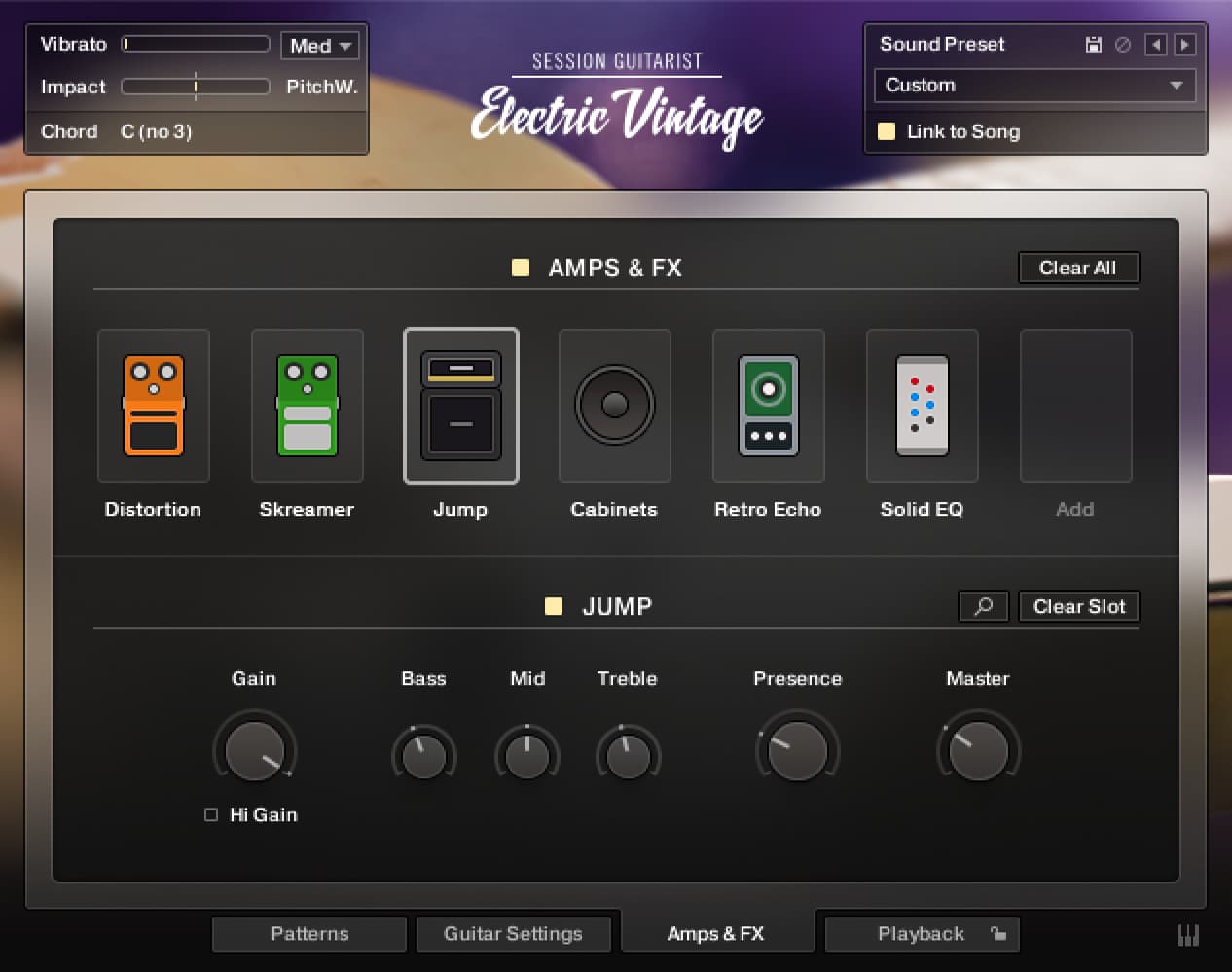1232x972 pixels.
Task: Click the empty Add effect slot
Action: coord(1075,406)
